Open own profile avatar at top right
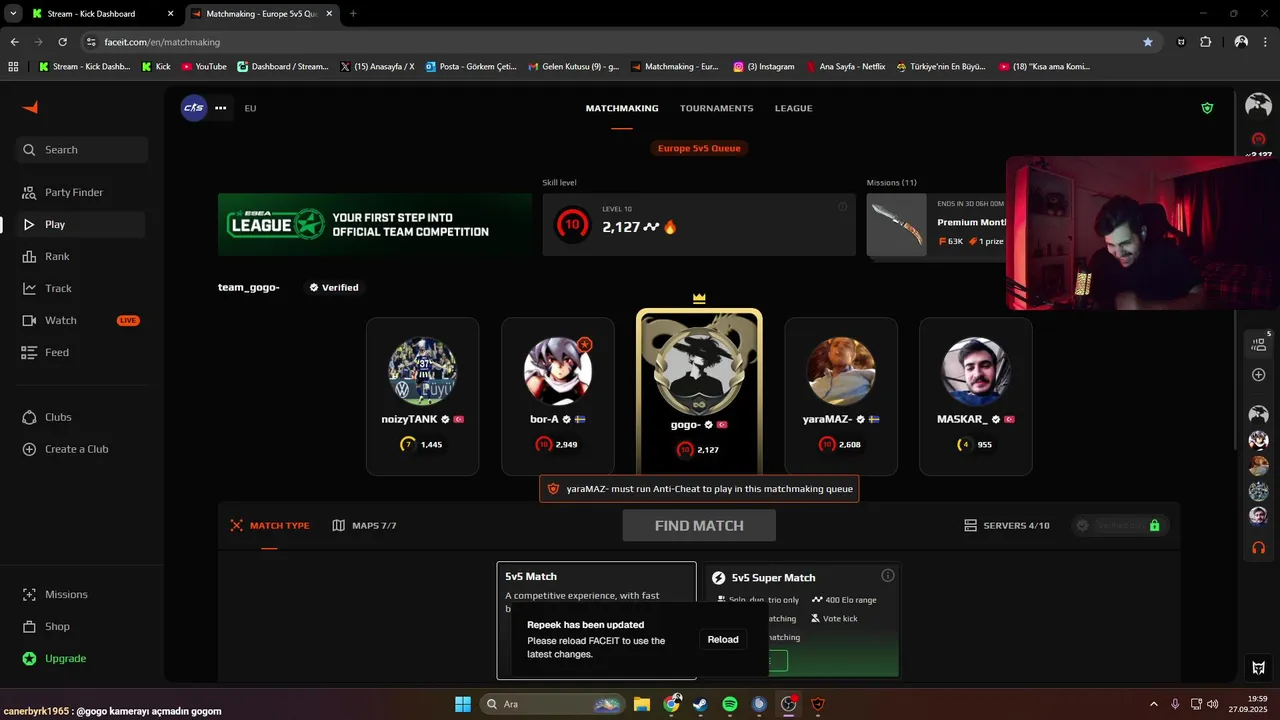 [x=1258, y=105]
